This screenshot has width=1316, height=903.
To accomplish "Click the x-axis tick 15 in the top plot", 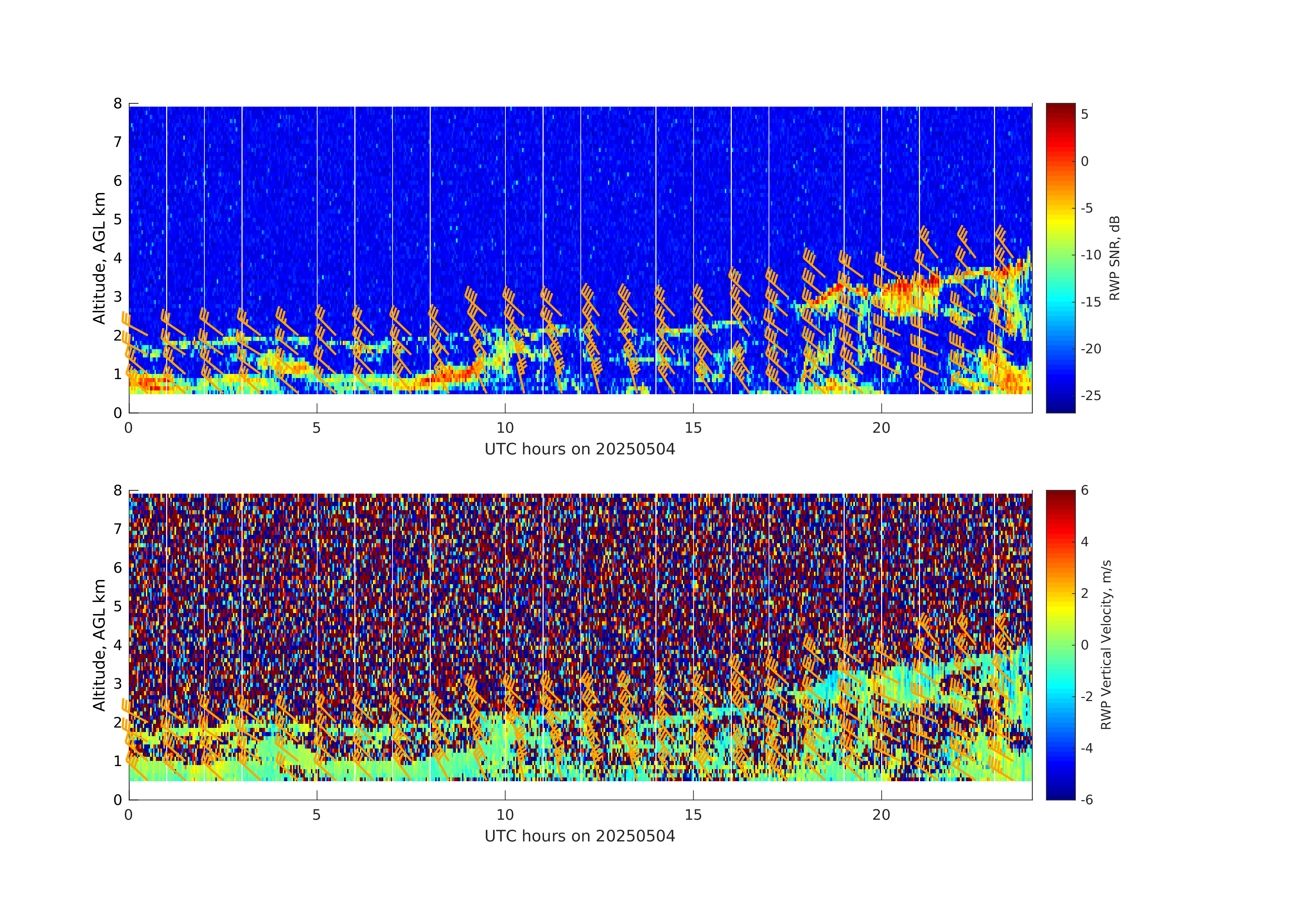I will 693,428.
